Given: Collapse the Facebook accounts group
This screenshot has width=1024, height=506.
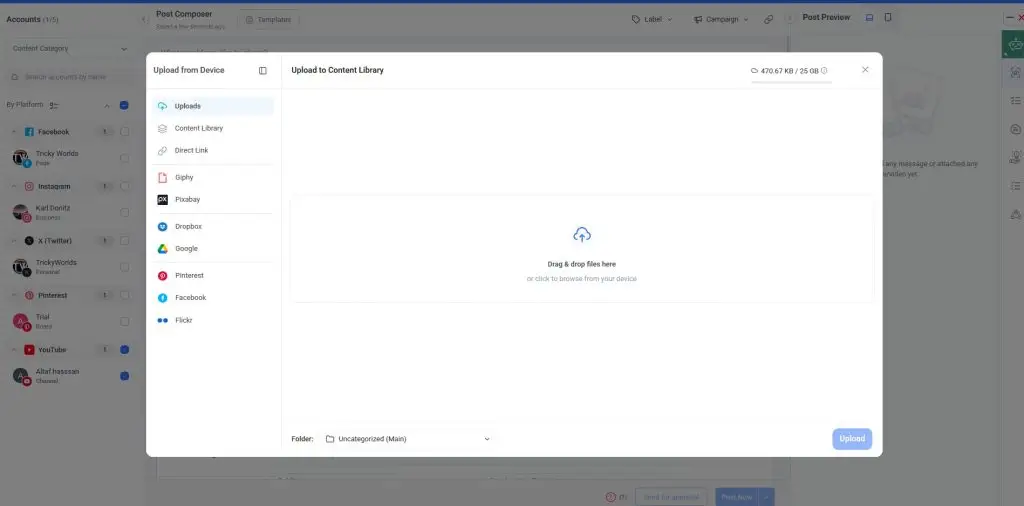Looking at the screenshot, I should click(x=14, y=132).
